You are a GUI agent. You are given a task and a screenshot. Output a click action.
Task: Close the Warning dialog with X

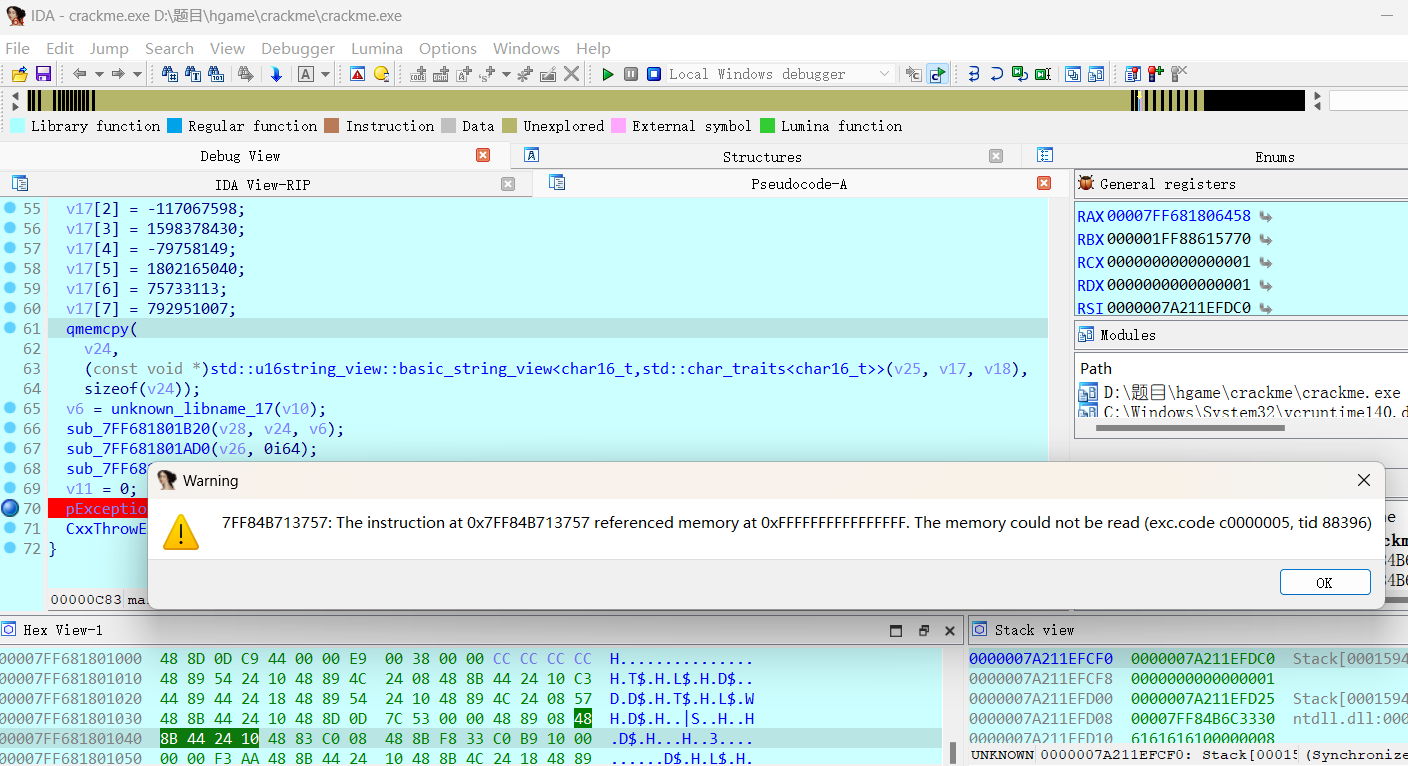click(1364, 481)
